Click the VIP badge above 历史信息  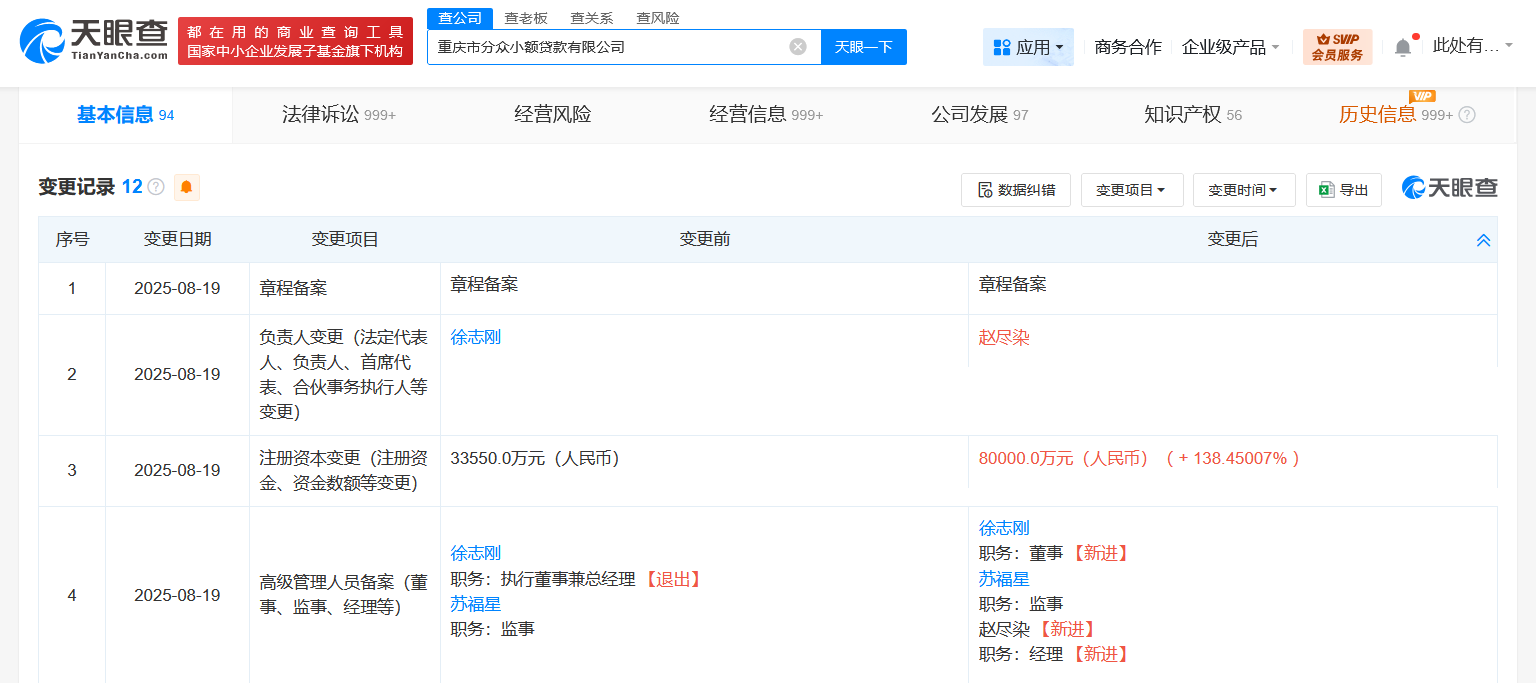[x=1421, y=96]
